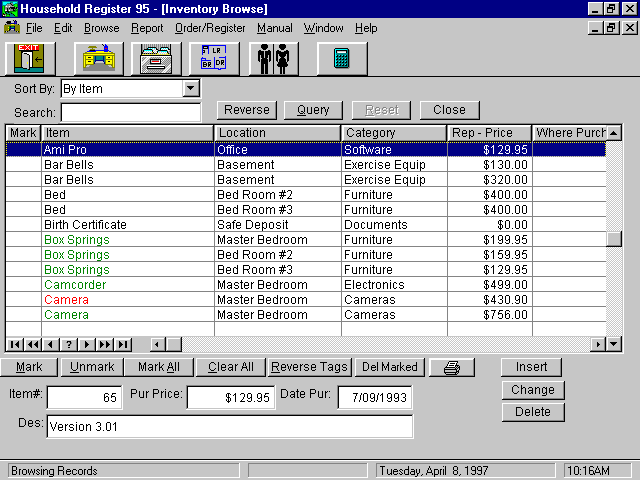Click the question mark locate button
This screenshot has height=480, width=640.
pos(68,344)
